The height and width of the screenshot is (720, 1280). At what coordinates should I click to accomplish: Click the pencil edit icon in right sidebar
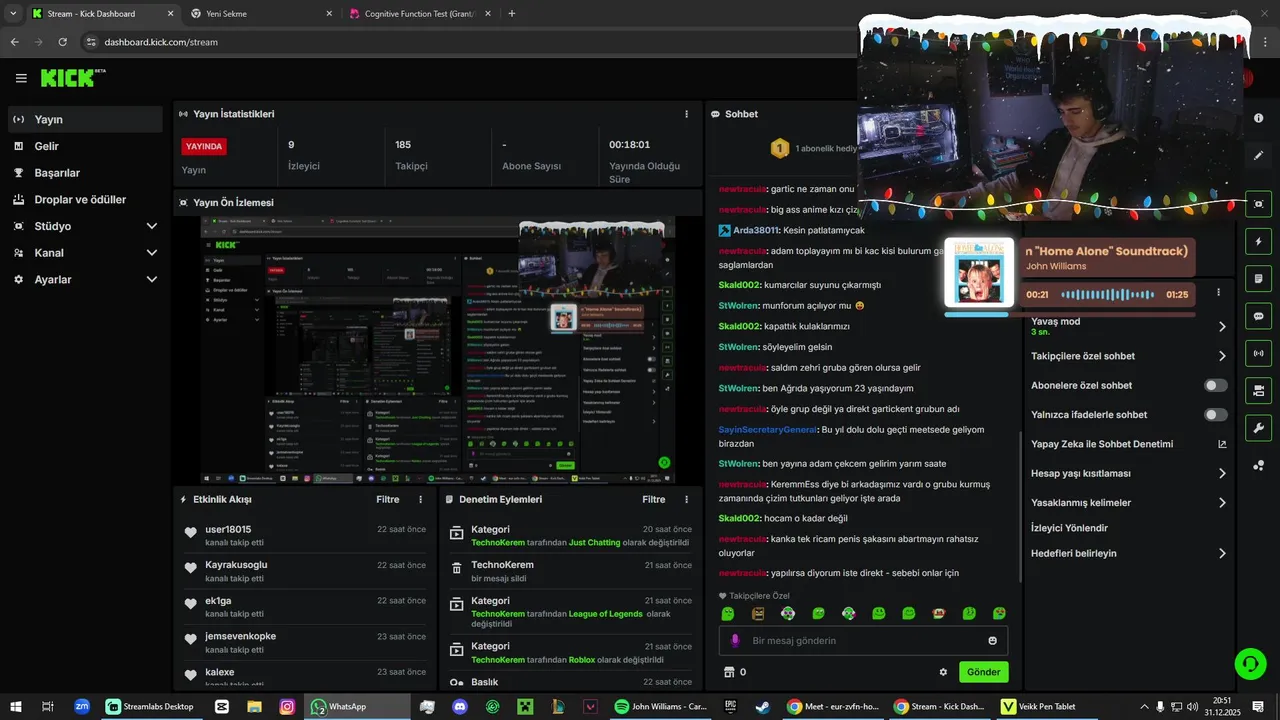[x=1258, y=156]
